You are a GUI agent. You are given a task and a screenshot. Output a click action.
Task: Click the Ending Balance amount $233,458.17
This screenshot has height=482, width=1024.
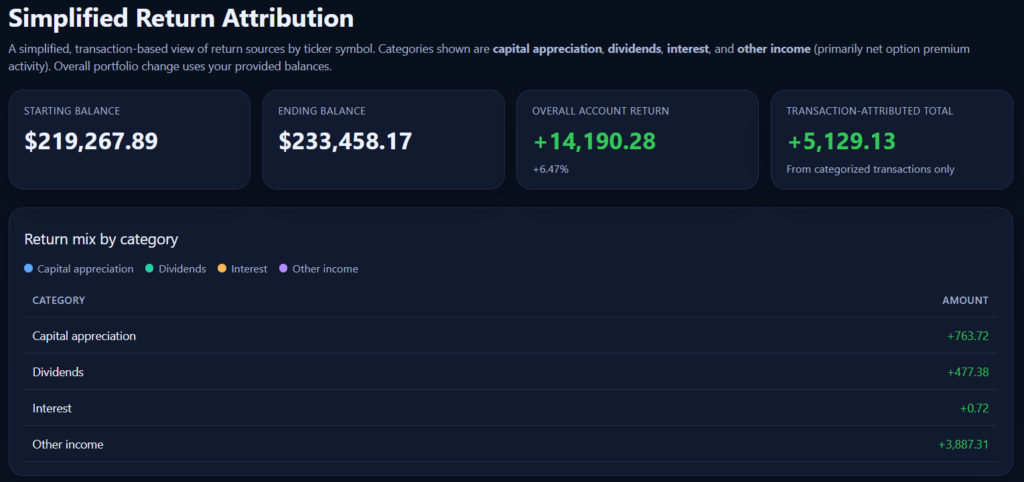tap(345, 141)
